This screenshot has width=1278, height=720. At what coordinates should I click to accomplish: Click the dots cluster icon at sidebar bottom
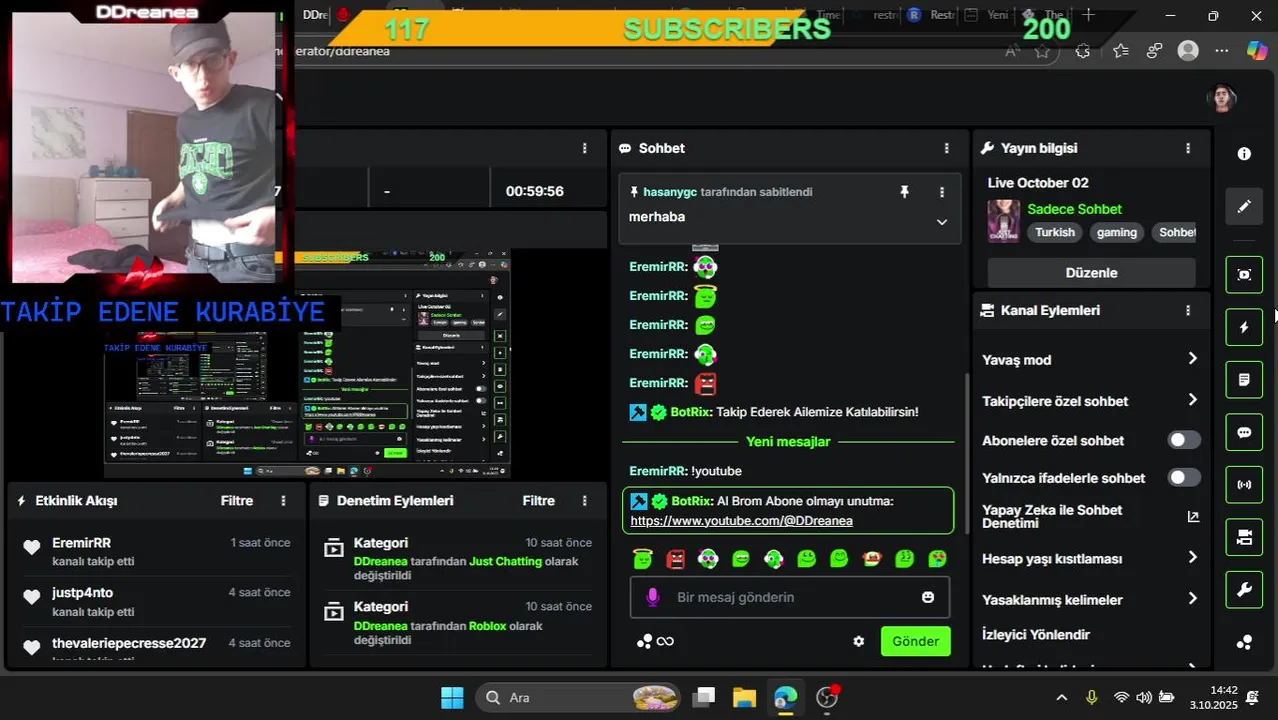click(1244, 642)
